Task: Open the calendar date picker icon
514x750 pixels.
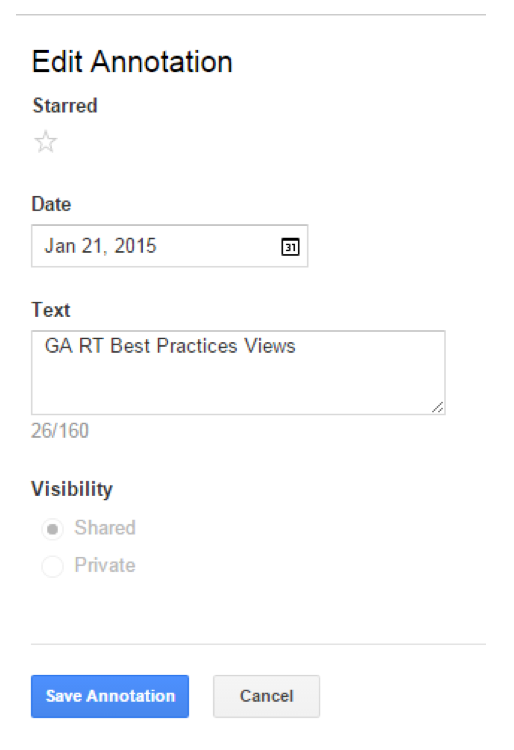Action: click(290, 247)
